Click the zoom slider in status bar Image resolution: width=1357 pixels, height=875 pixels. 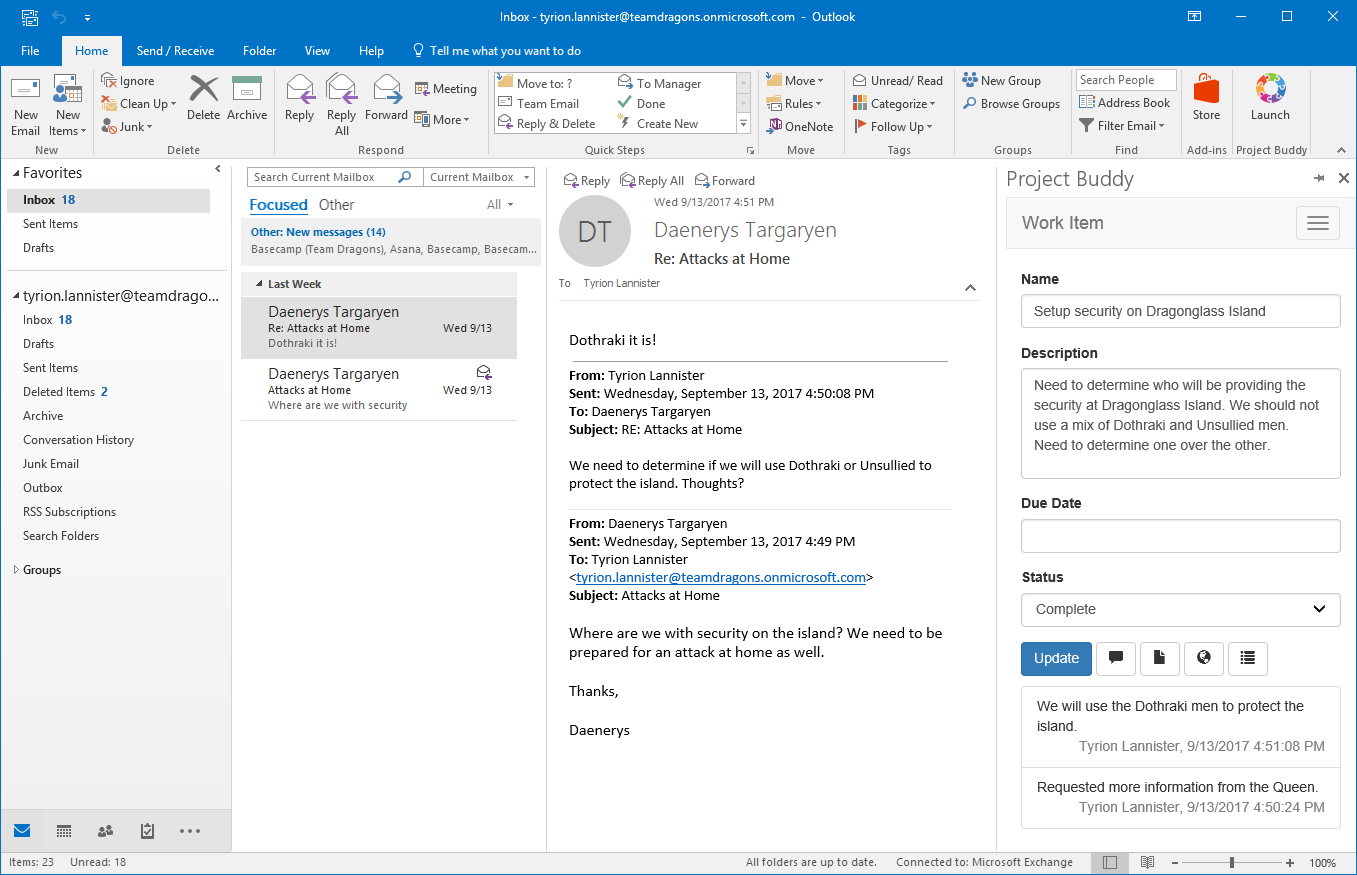(1232, 862)
